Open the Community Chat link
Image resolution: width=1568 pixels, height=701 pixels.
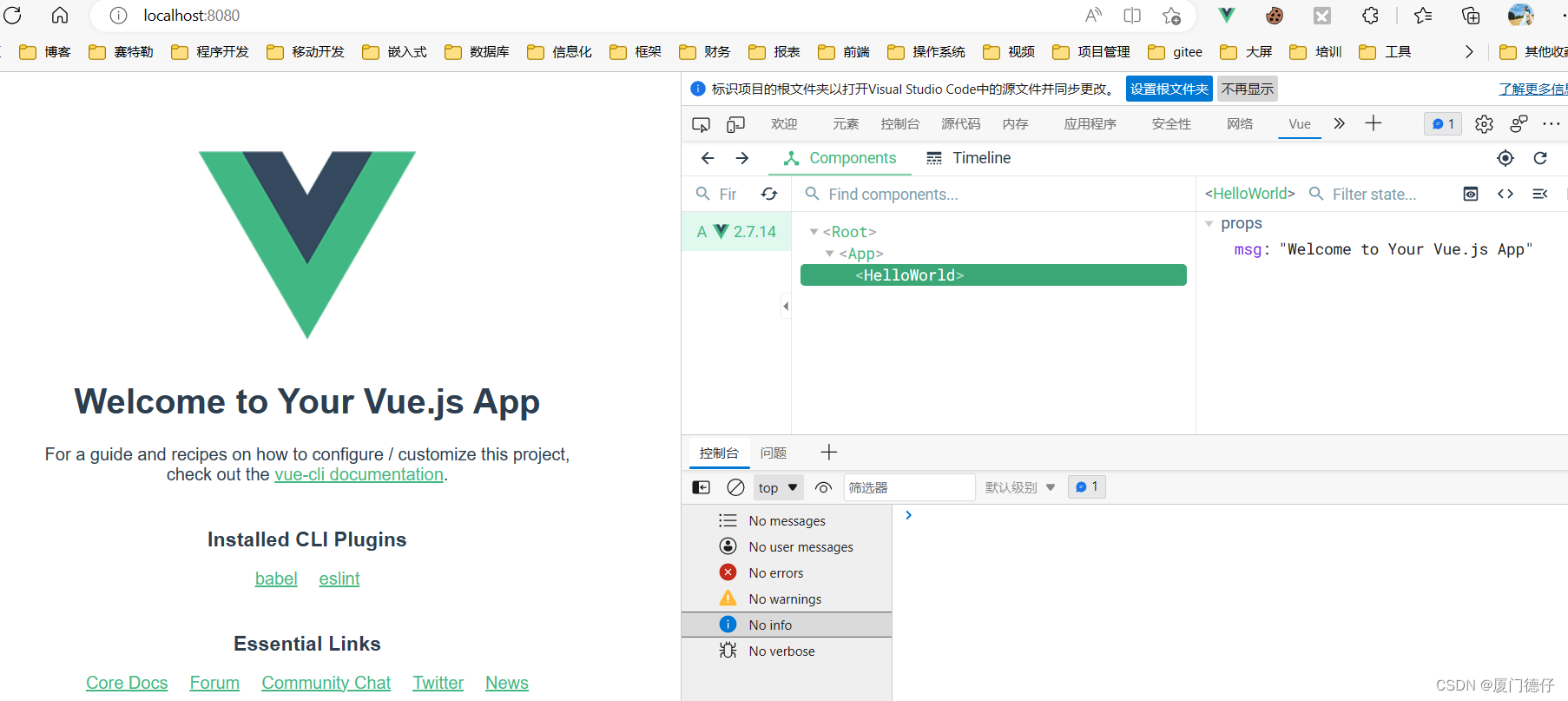[x=326, y=683]
